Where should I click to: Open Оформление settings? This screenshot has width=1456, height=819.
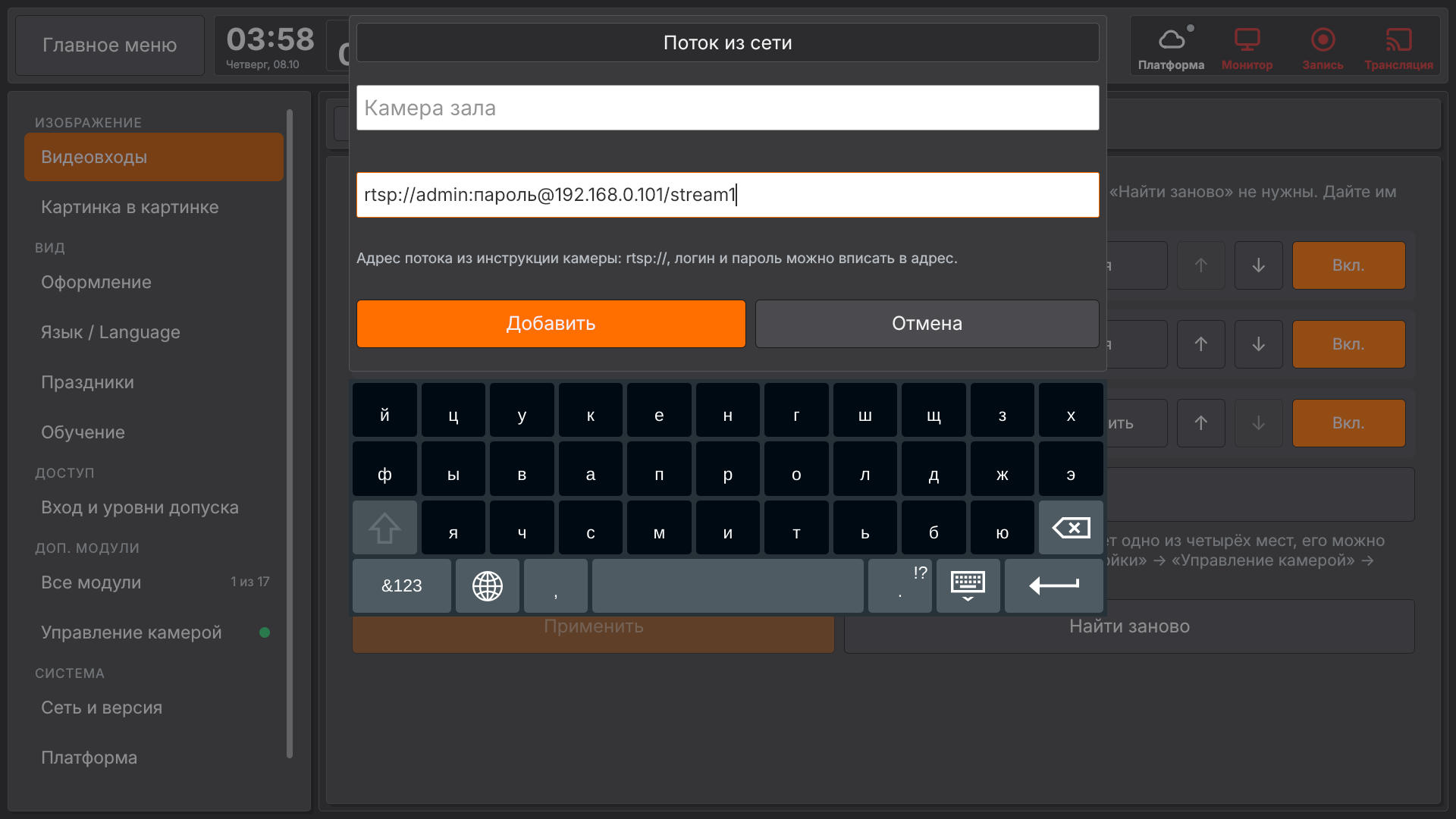pyautogui.click(x=154, y=282)
